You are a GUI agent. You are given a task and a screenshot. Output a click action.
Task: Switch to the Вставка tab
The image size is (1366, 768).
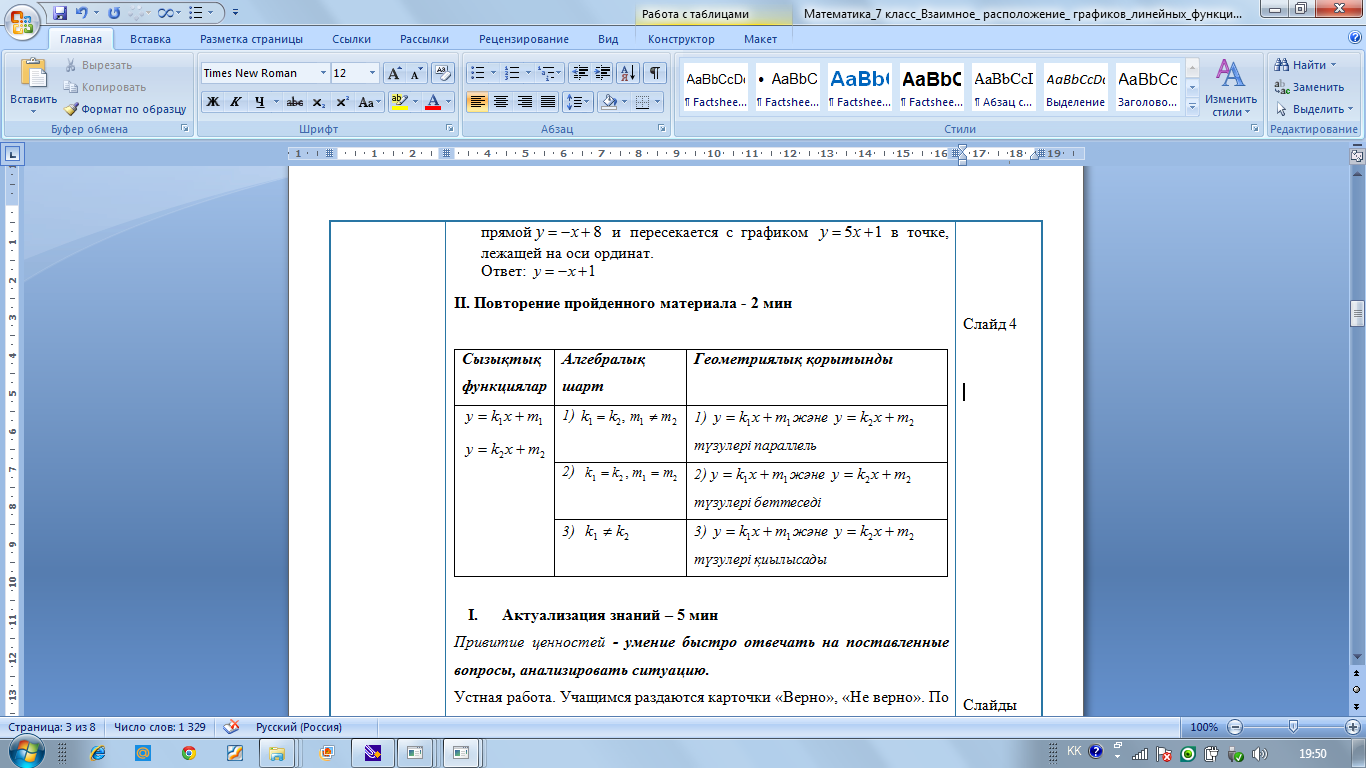pyautogui.click(x=150, y=39)
